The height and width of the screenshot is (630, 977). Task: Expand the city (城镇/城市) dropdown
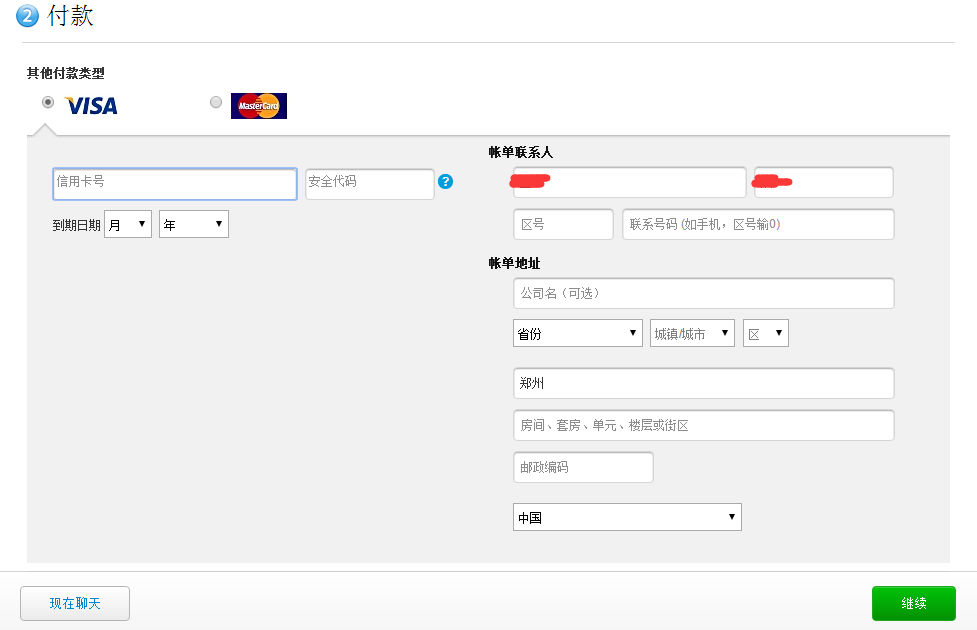[692, 334]
